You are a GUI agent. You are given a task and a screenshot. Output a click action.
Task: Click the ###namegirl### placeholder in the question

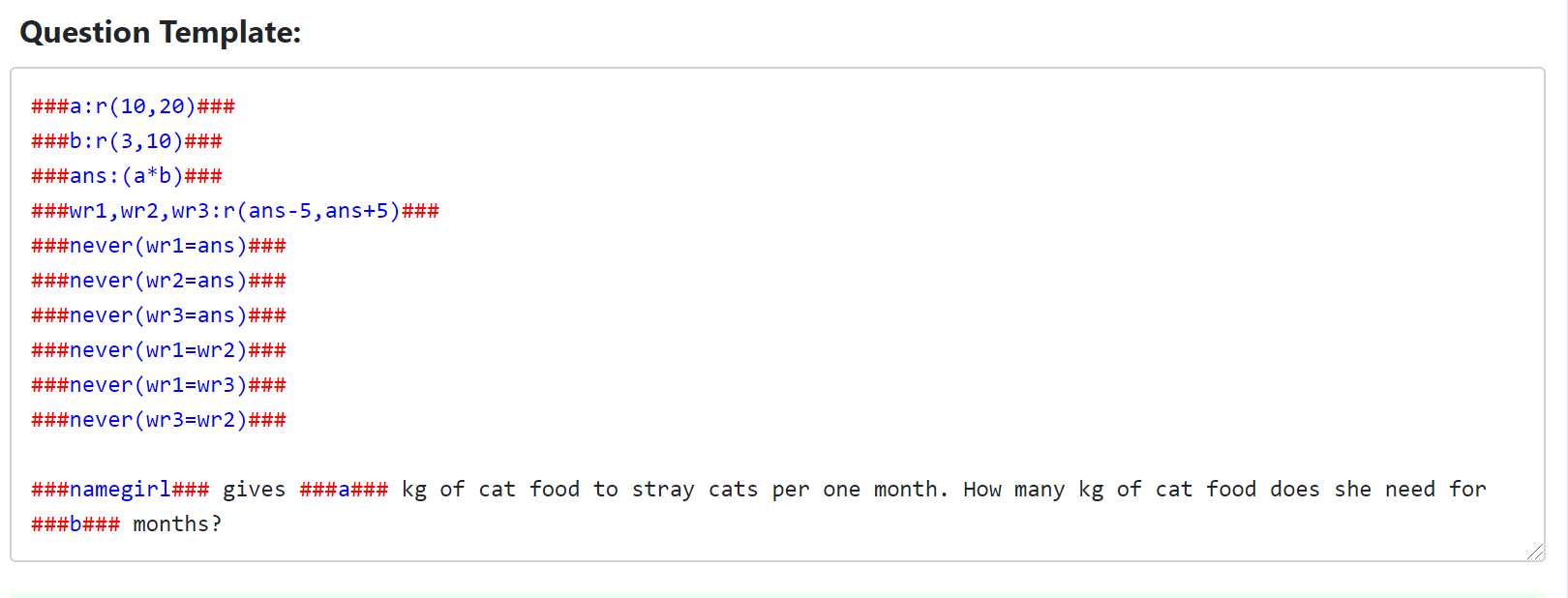pos(120,490)
